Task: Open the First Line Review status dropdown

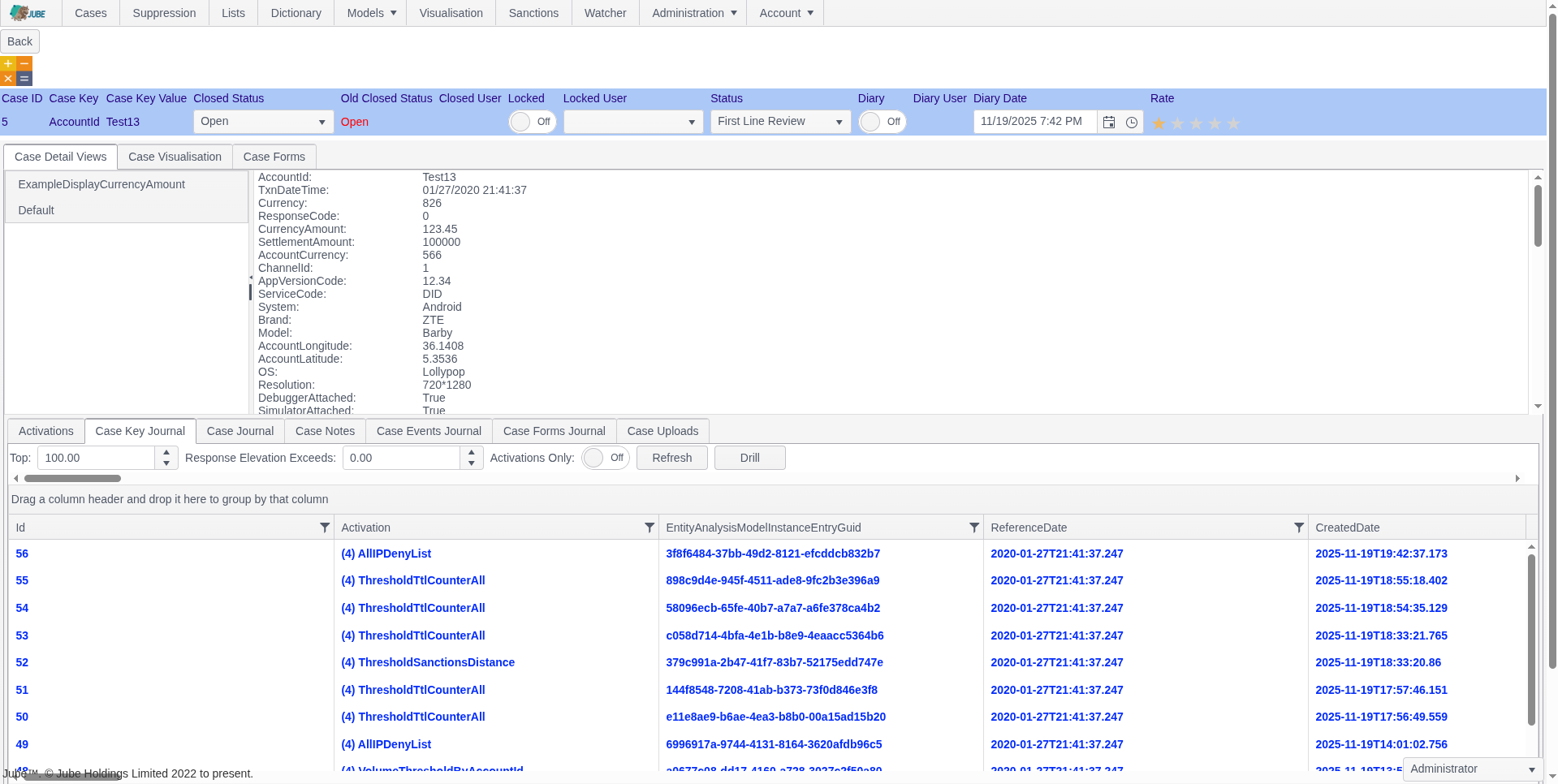Action: point(839,122)
